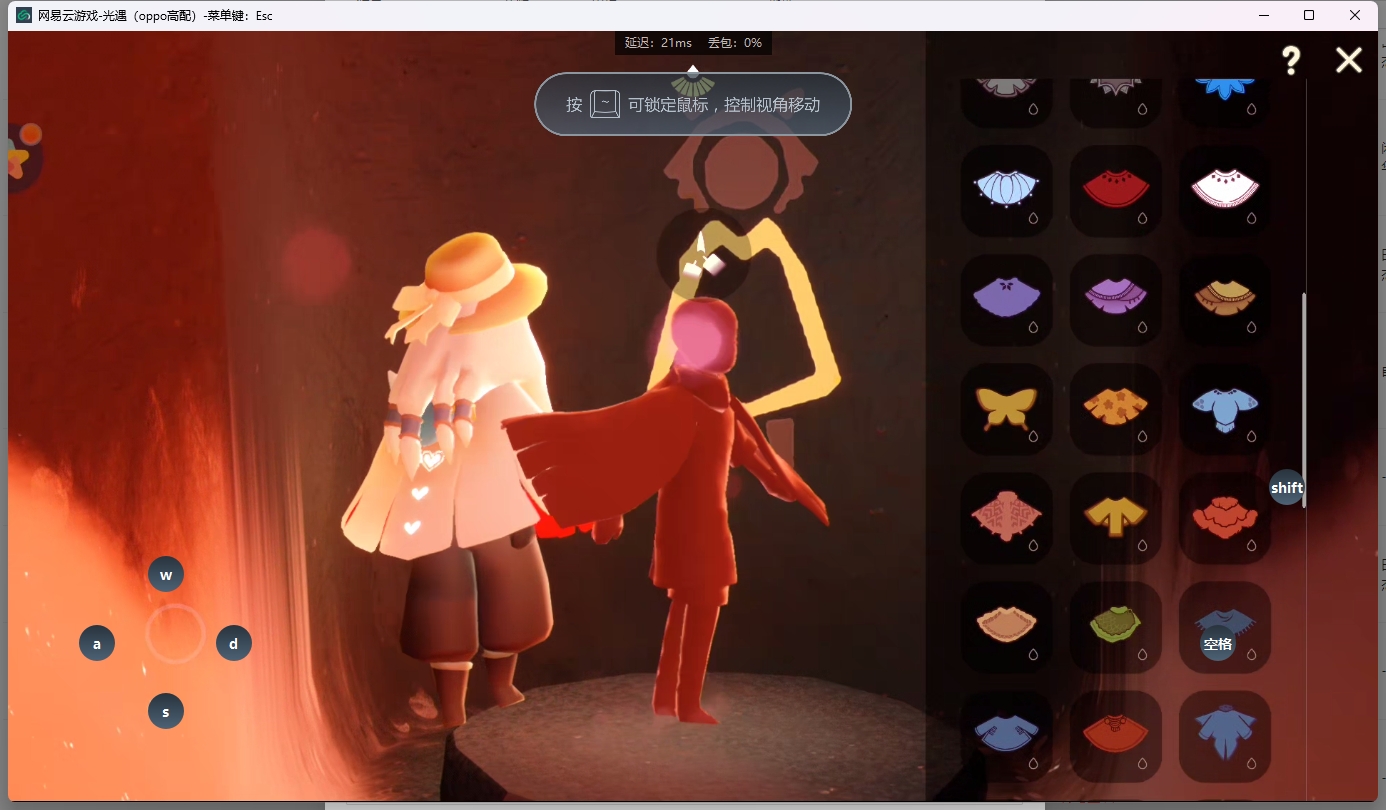Click the cloud gaming app icon in title bar

coord(24,15)
